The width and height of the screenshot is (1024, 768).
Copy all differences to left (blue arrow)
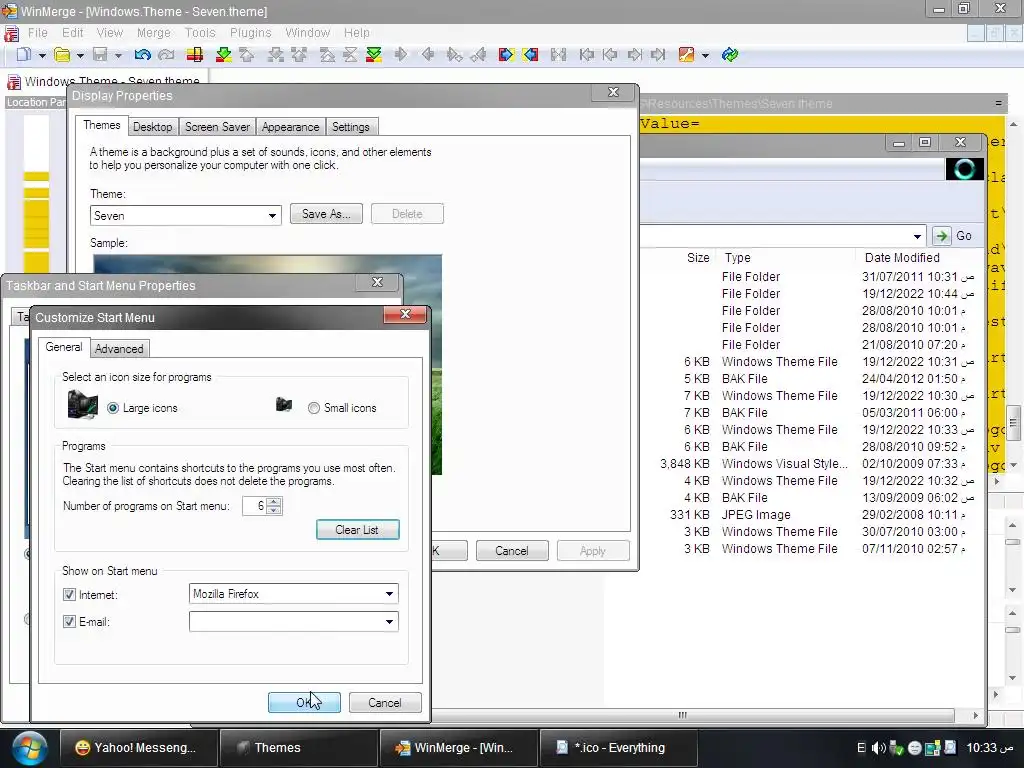(x=530, y=55)
